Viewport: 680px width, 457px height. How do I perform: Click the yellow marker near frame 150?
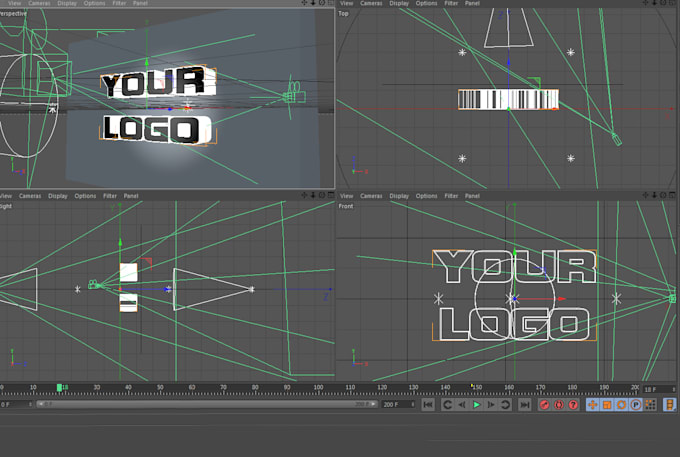[472, 385]
